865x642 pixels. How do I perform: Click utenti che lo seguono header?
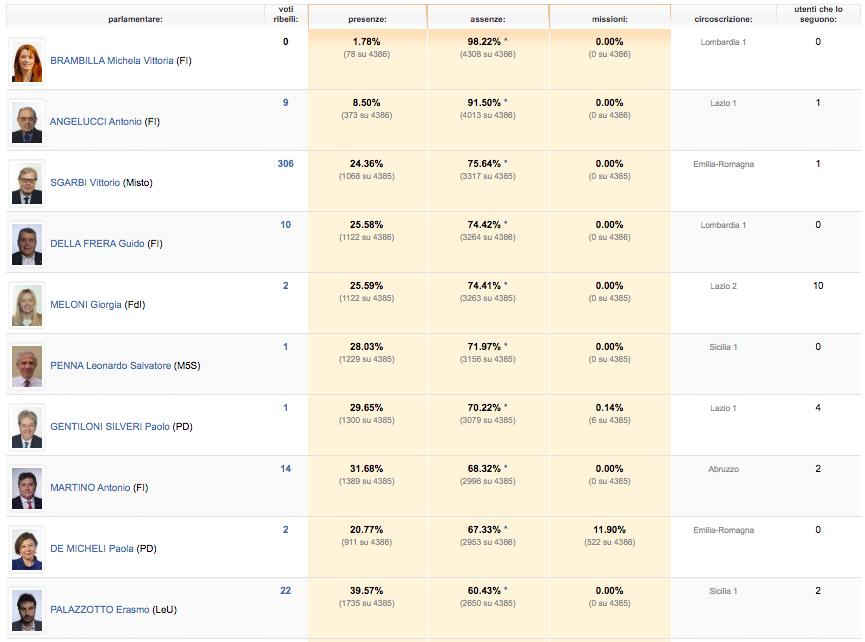(x=818, y=14)
